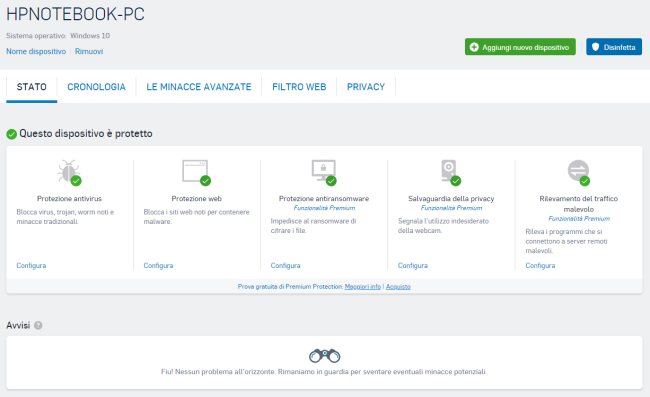Click 'Questo dispositivo è protetto' status text
This screenshot has height=397, width=650.
(86, 133)
